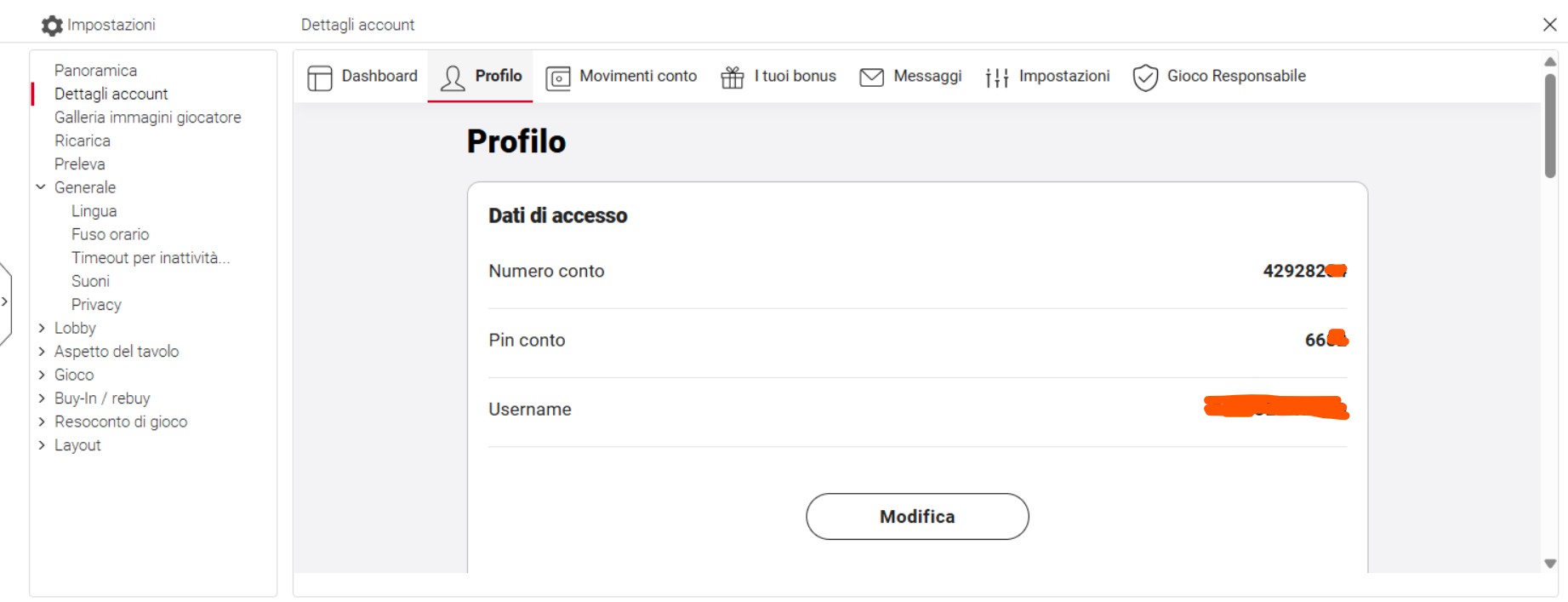Open Galleria immagini giocatore

pyautogui.click(x=148, y=117)
